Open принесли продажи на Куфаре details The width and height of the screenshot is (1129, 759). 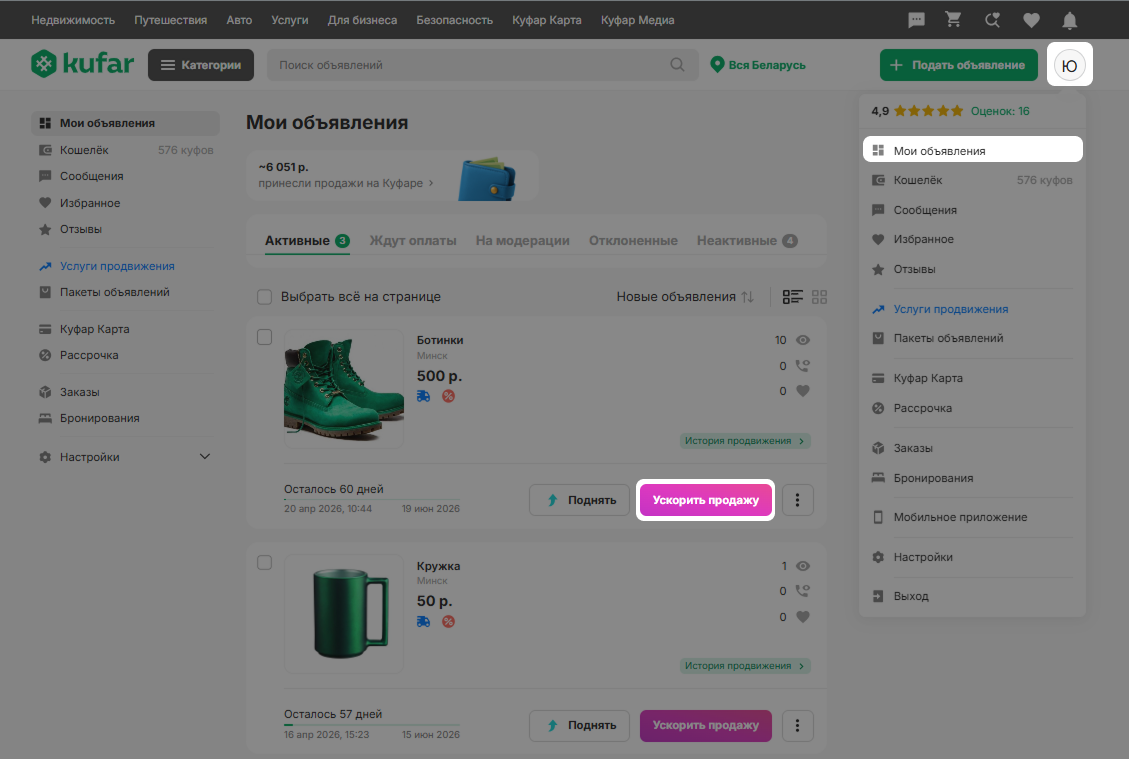click(346, 183)
